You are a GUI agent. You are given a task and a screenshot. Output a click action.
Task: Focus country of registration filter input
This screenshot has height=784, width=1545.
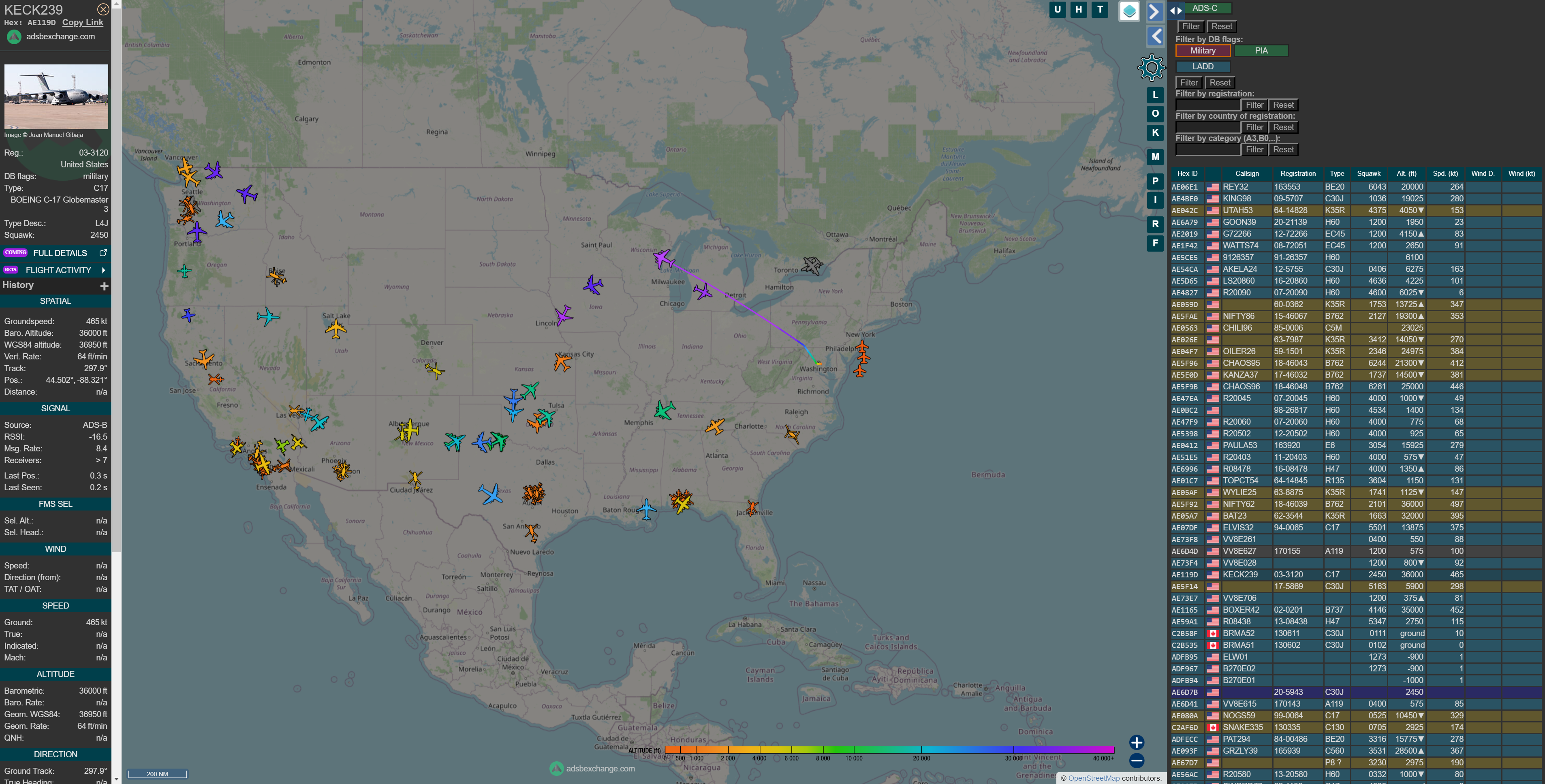click(x=1207, y=127)
